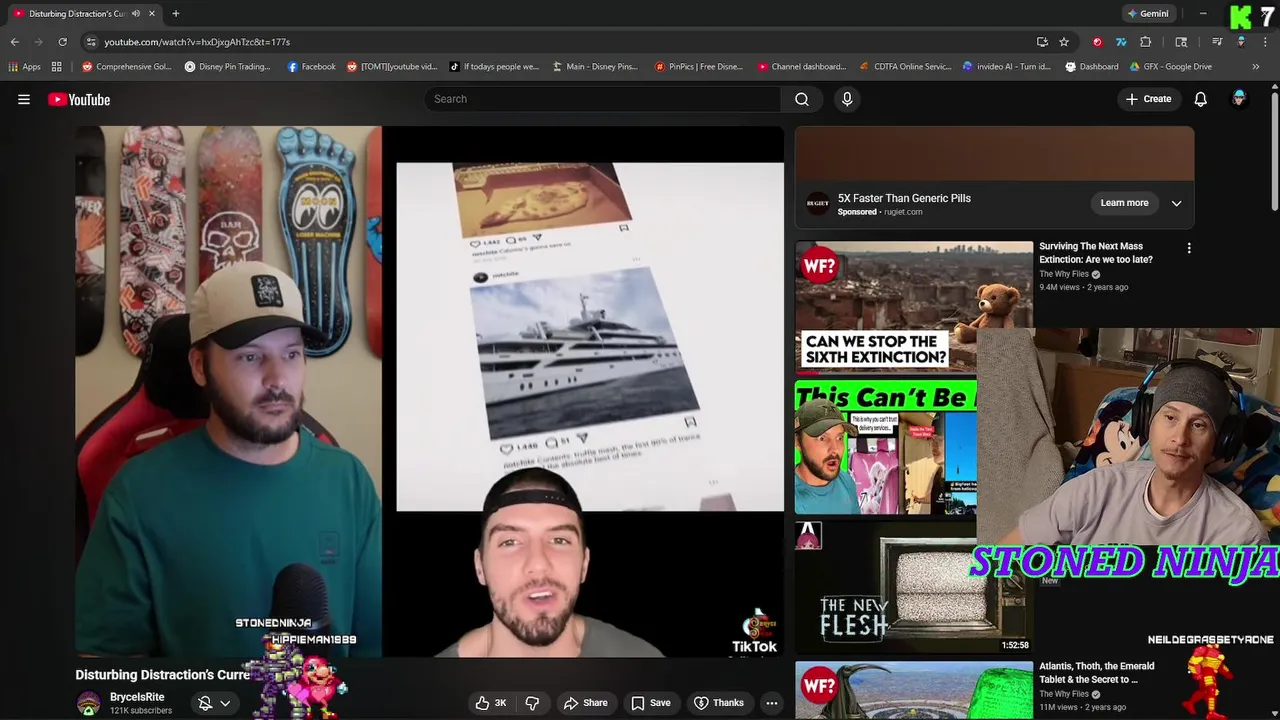
Task: Open the [TOMT] youtube vid bookmark
Action: [392, 67]
